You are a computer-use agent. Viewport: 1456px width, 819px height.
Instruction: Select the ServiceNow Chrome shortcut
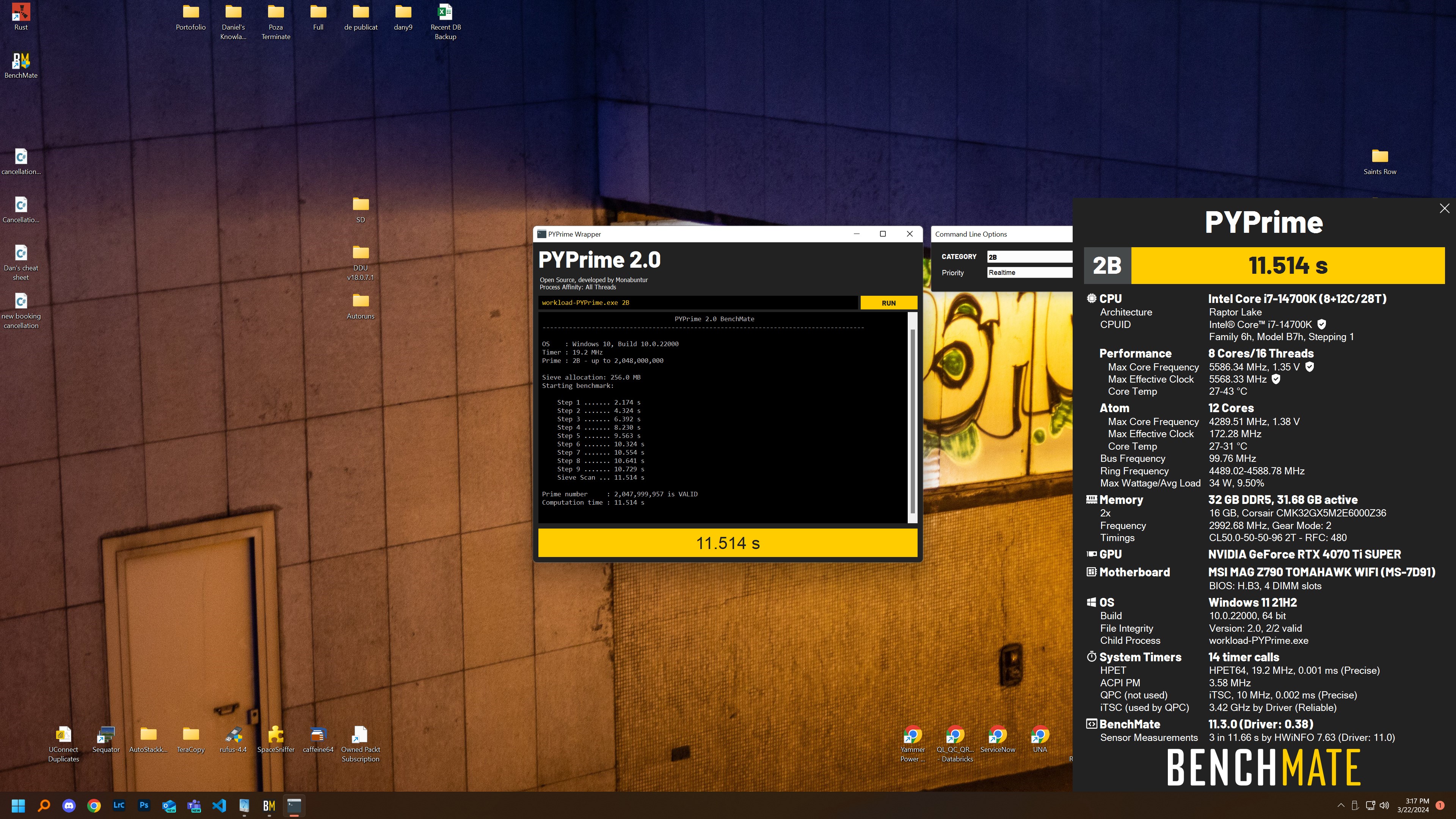point(998,739)
